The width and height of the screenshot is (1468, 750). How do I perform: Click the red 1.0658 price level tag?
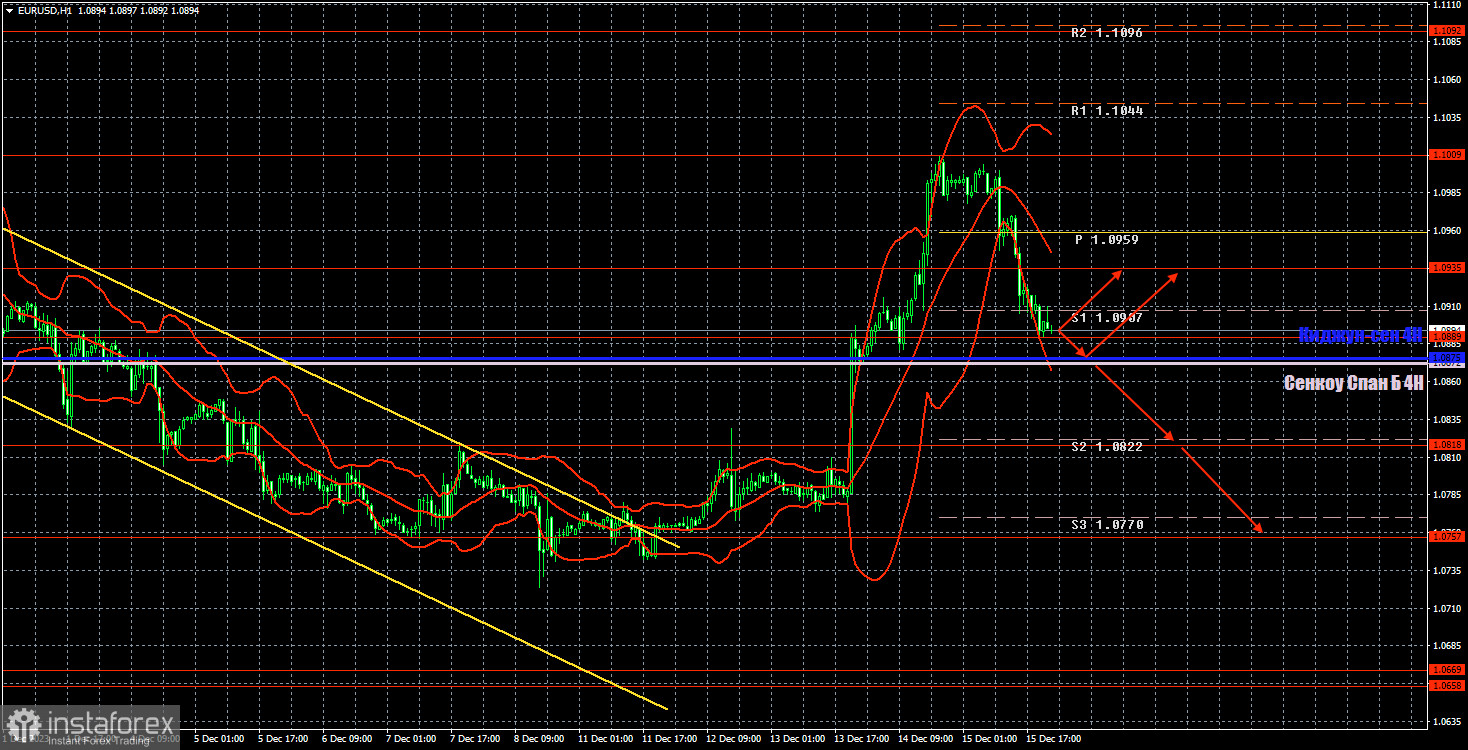(1448, 686)
